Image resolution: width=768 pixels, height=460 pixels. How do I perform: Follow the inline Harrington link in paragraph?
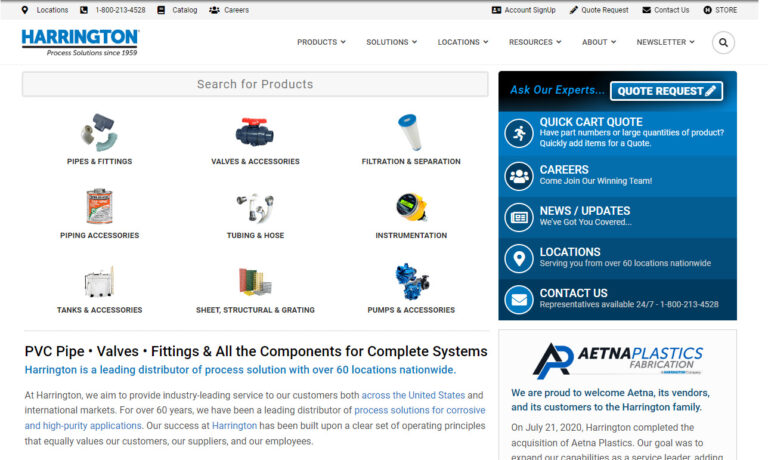234,426
